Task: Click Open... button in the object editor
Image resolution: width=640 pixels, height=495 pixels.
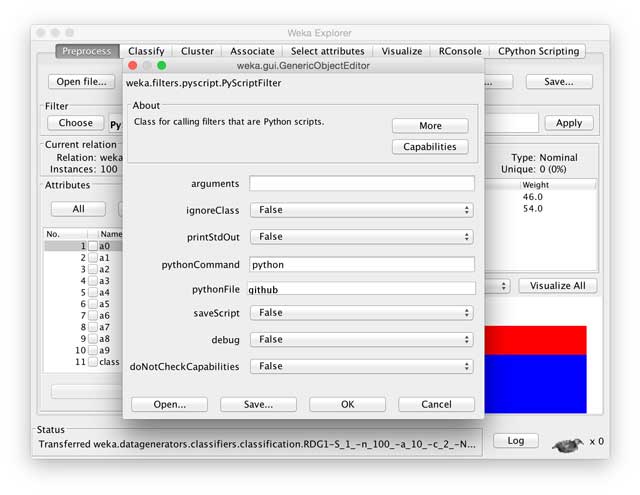Action: [169, 404]
